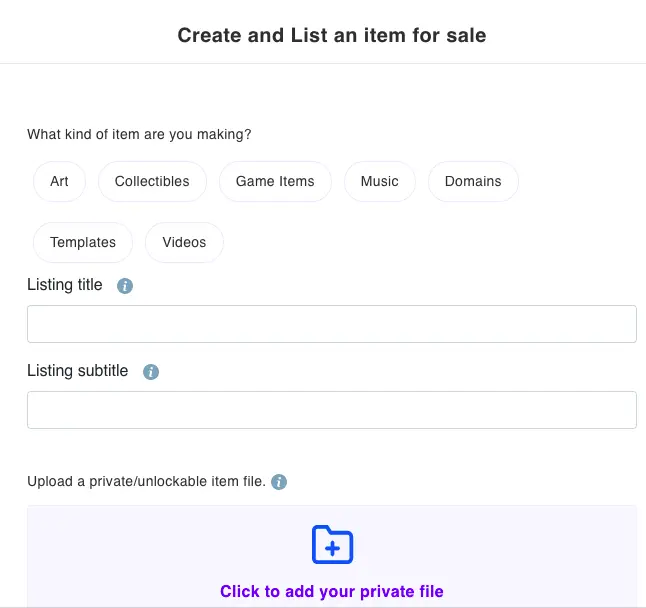
Task: Click 'Click to add your private file' link
Action: pyautogui.click(x=332, y=591)
